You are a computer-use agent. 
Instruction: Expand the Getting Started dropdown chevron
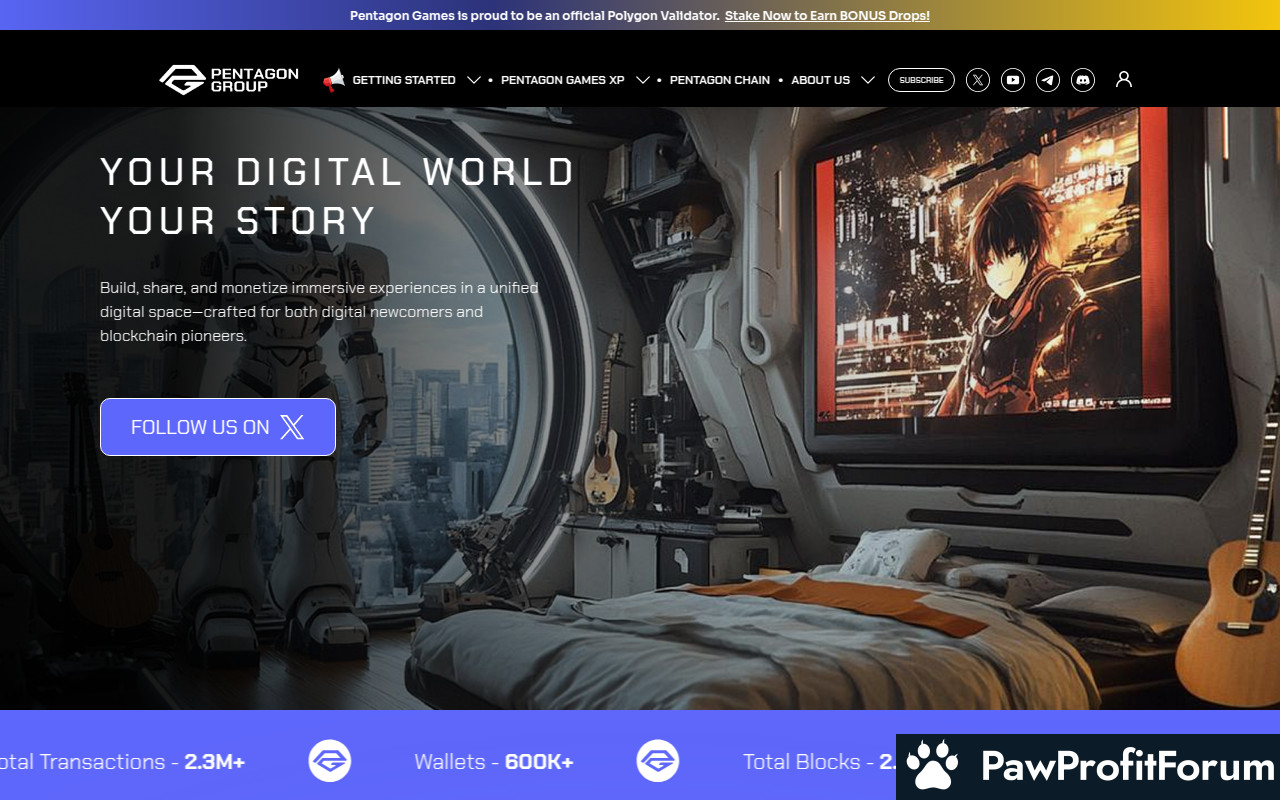pos(474,80)
